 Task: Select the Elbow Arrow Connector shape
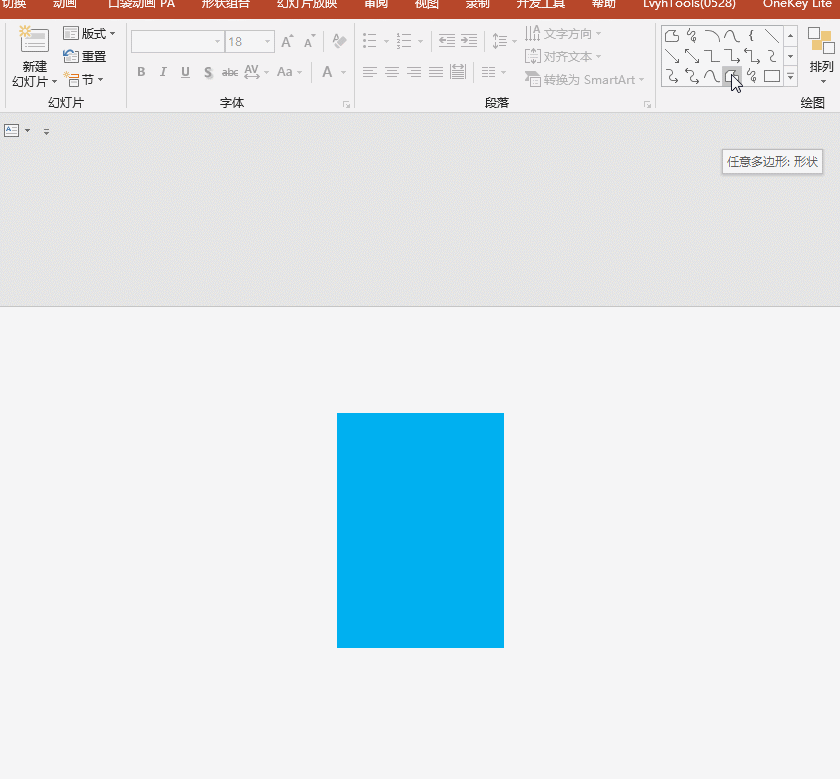(x=732, y=56)
